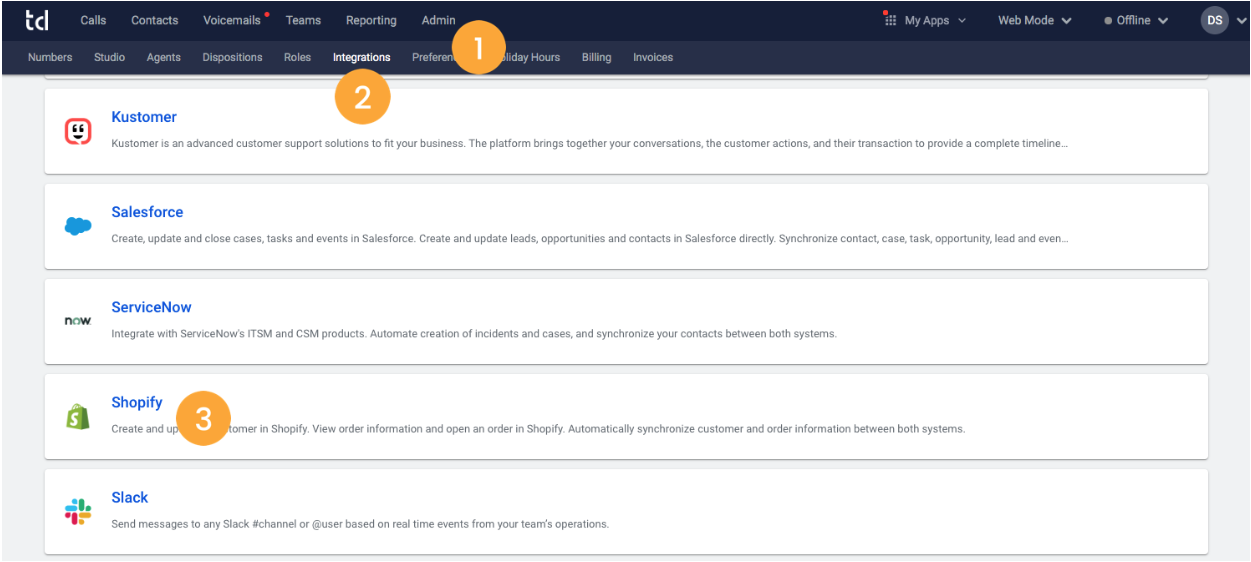Select the Admin menu item
This screenshot has width=1251, height=562.
coord(438,20)
